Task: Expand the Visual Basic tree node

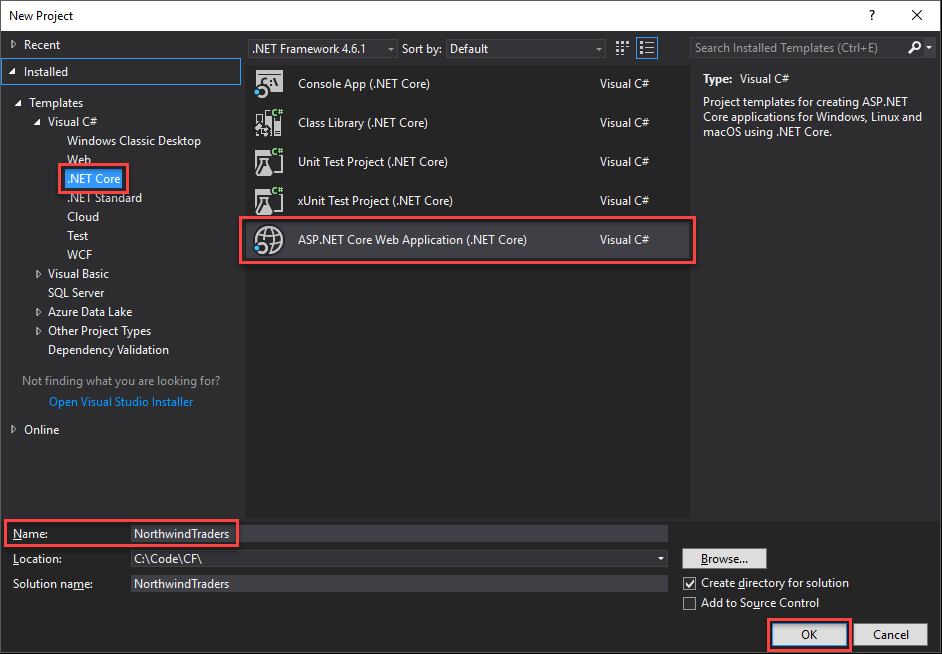Action: coord(39,274)
